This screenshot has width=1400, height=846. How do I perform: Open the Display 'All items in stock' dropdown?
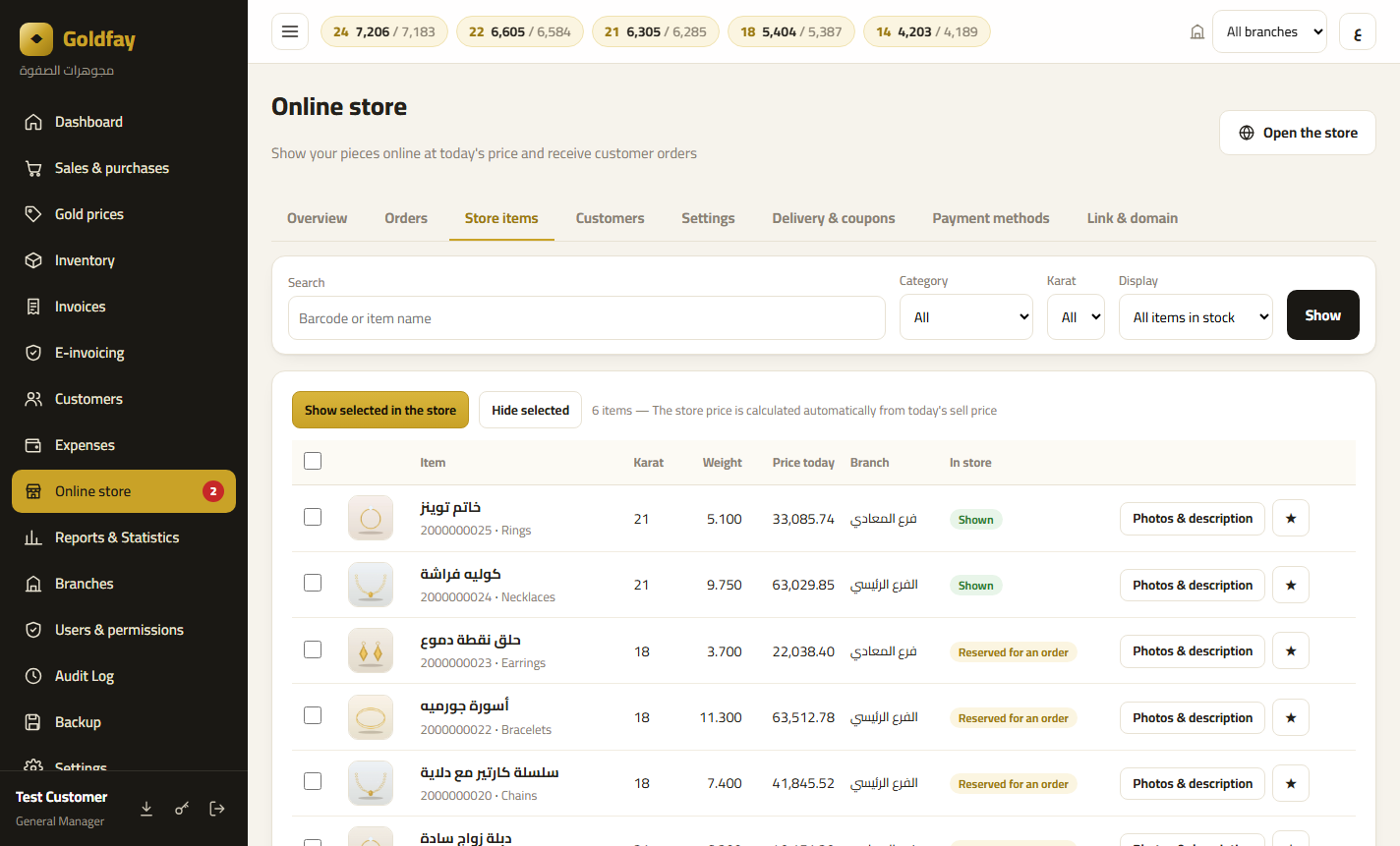(x=1196, y=317)
